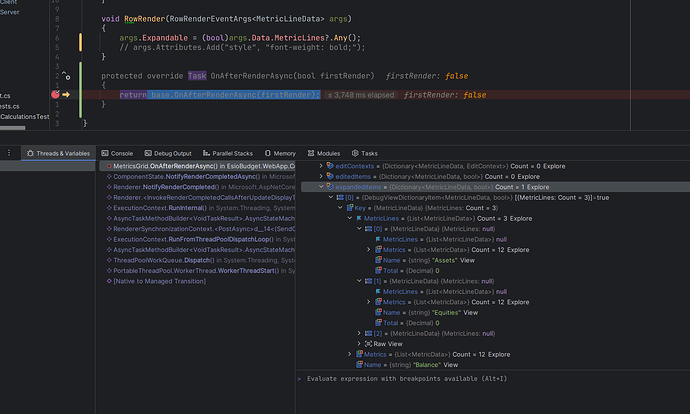The width and height of the screenshot is (690, 414).
Task: Collapse the expandedItems dictionary node
Action: point(321,187)
